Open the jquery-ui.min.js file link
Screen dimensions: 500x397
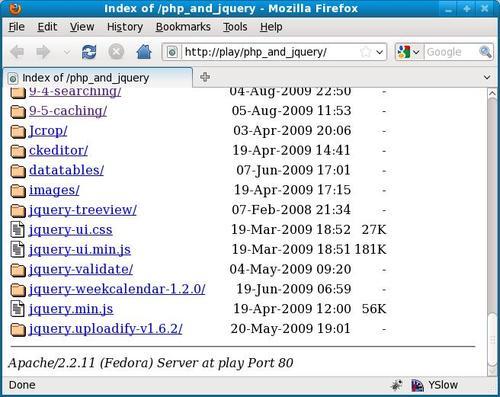80,249
